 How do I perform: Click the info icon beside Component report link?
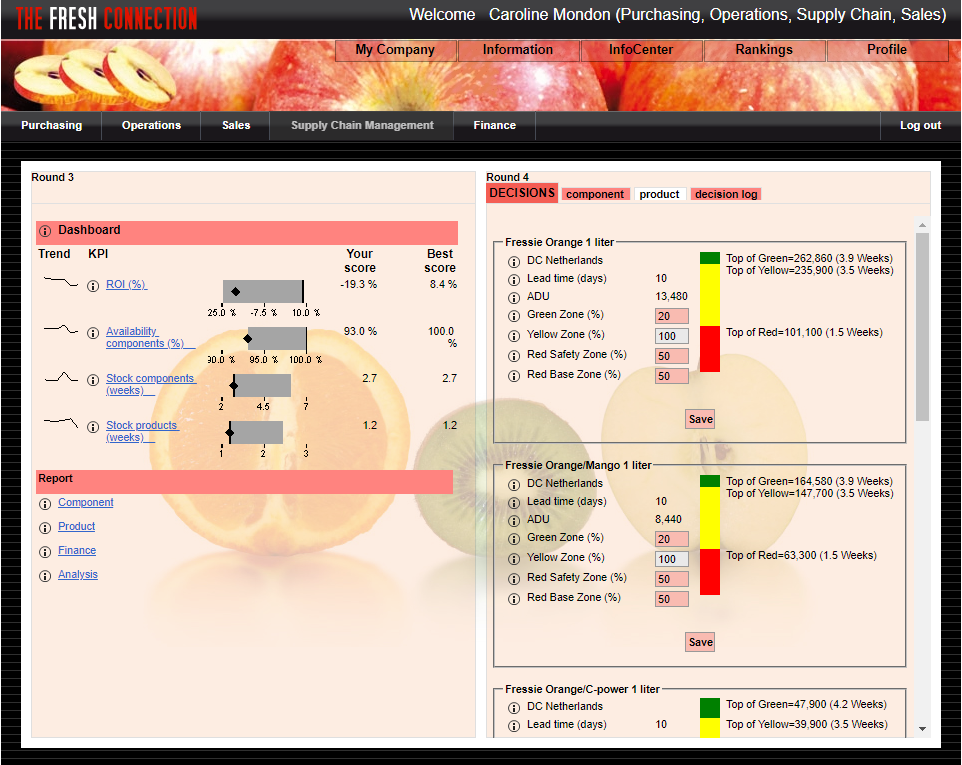(x=45, y=504)
